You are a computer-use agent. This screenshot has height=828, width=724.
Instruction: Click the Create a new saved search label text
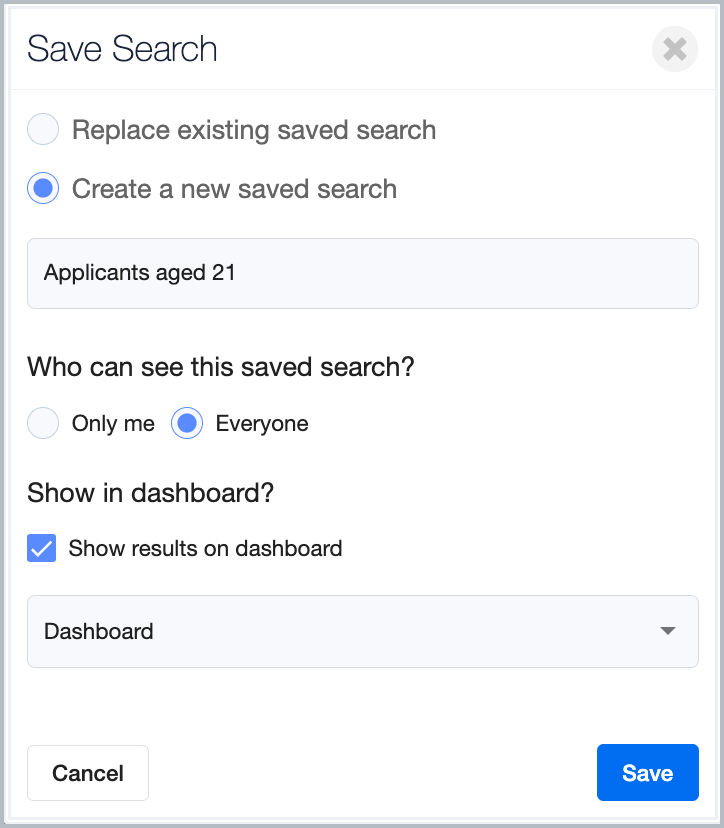(x=234, y=189)
